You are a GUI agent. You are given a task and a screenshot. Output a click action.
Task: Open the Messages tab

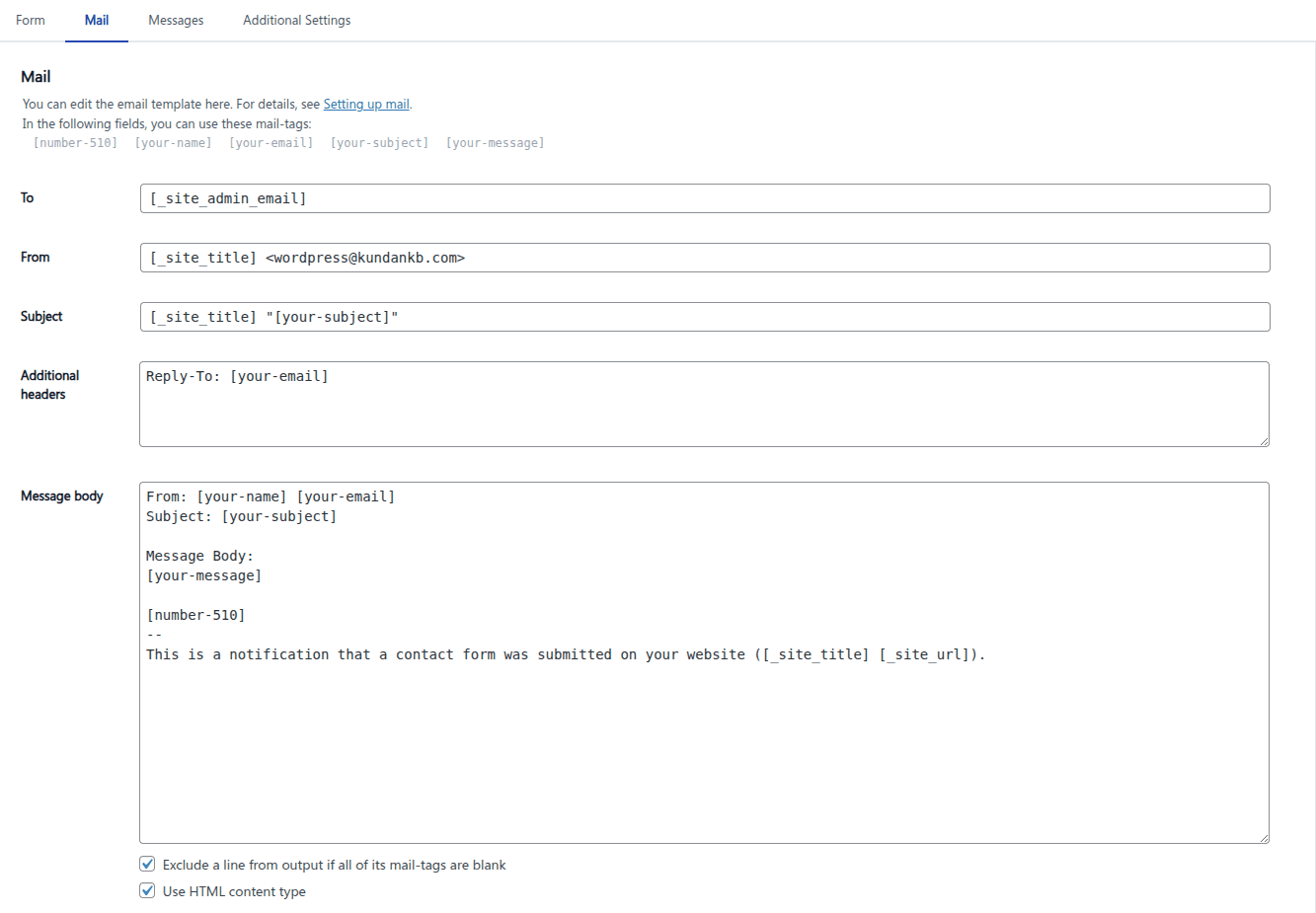[176, 20]
